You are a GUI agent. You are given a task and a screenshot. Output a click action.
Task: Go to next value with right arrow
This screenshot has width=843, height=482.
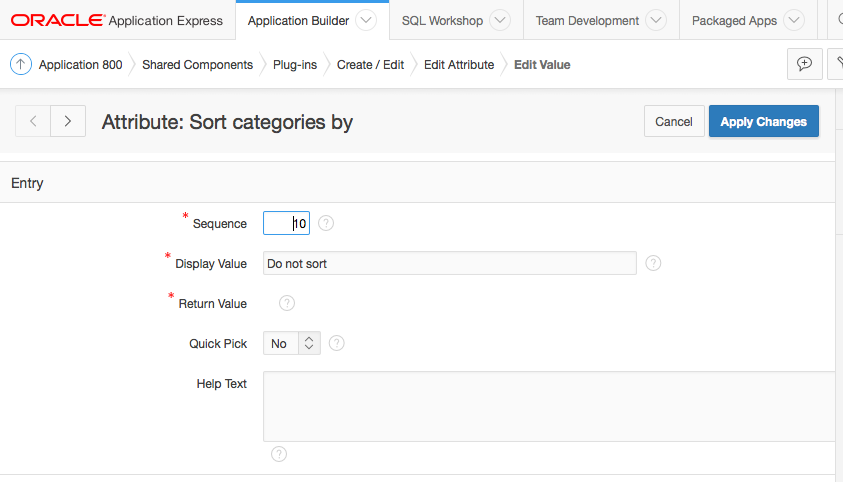click(x=67, y=121)
